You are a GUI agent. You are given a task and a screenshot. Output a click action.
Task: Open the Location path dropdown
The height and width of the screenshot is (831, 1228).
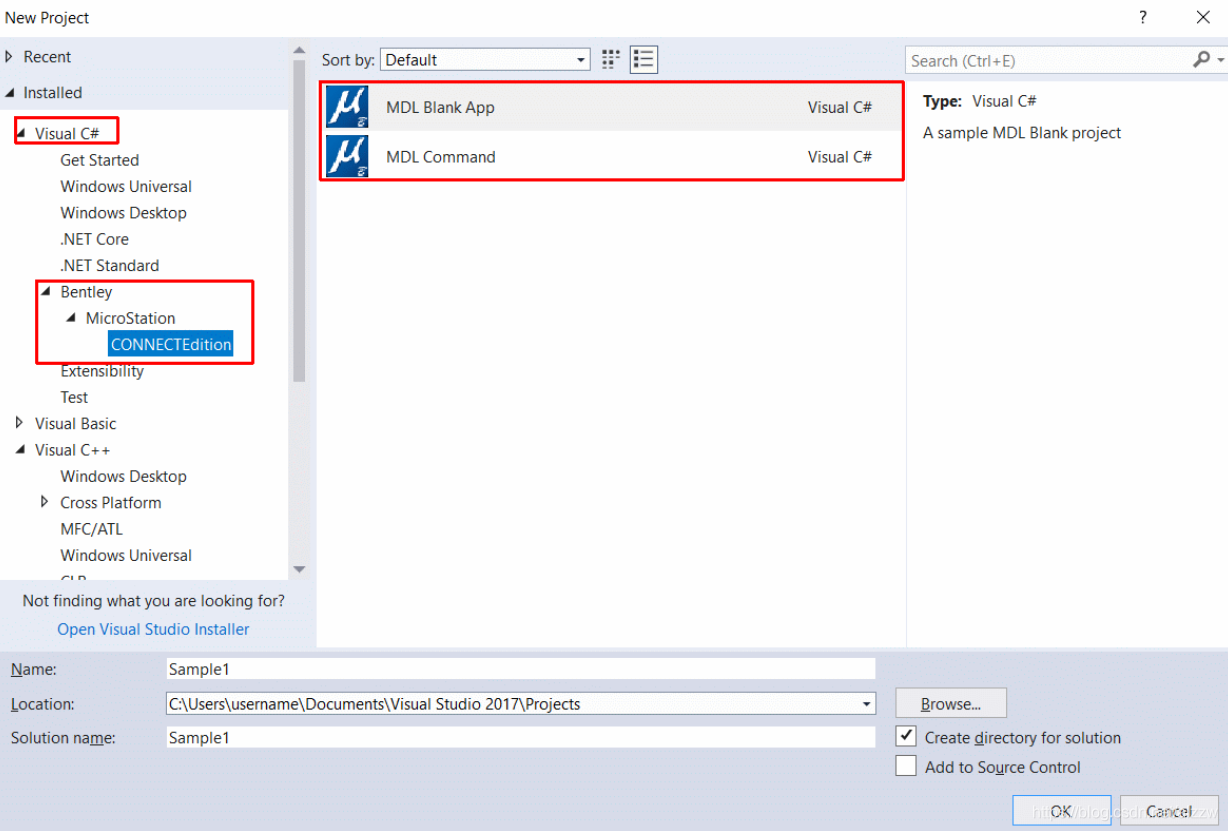point(866,704)
